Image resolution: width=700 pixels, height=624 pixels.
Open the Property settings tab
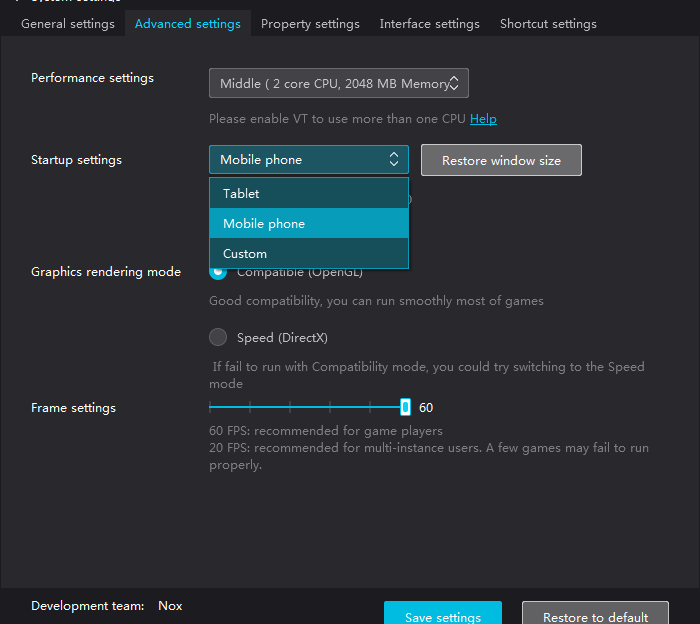[x=310, y=23]
